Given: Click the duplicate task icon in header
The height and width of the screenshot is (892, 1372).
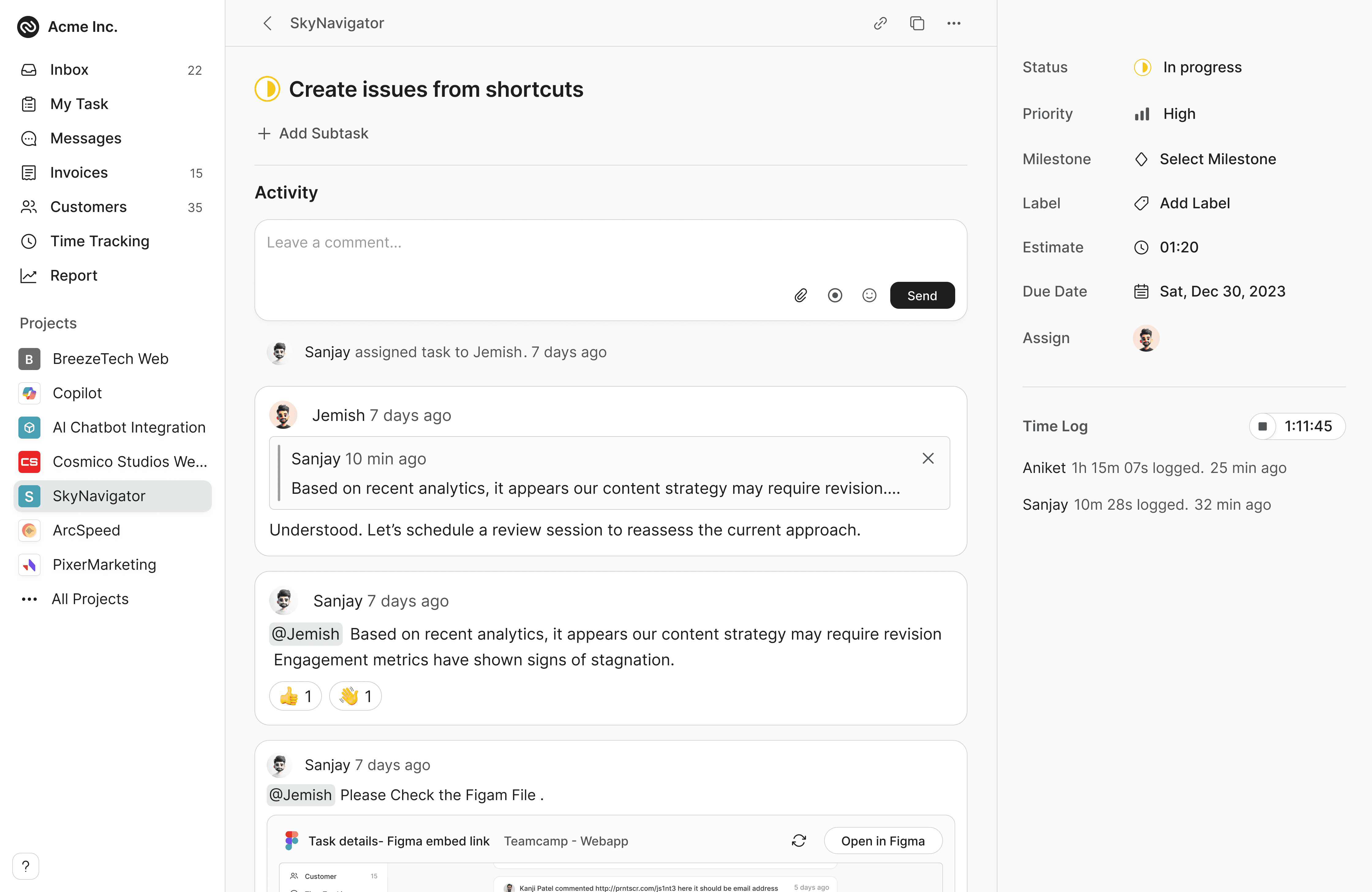Looking at the screenshot, I should point(917,23).
